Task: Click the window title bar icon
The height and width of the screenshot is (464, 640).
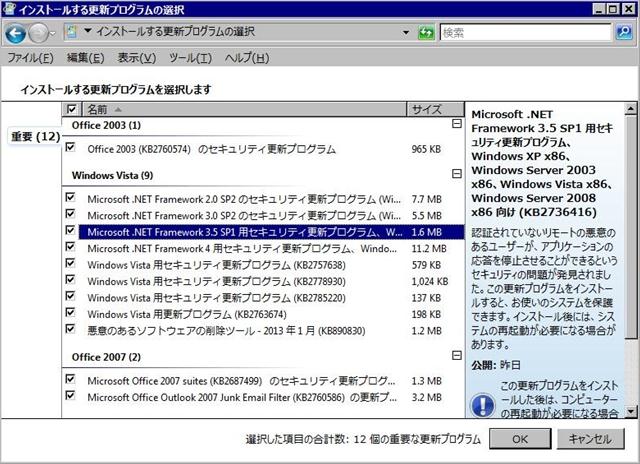Action: (8, 8)
